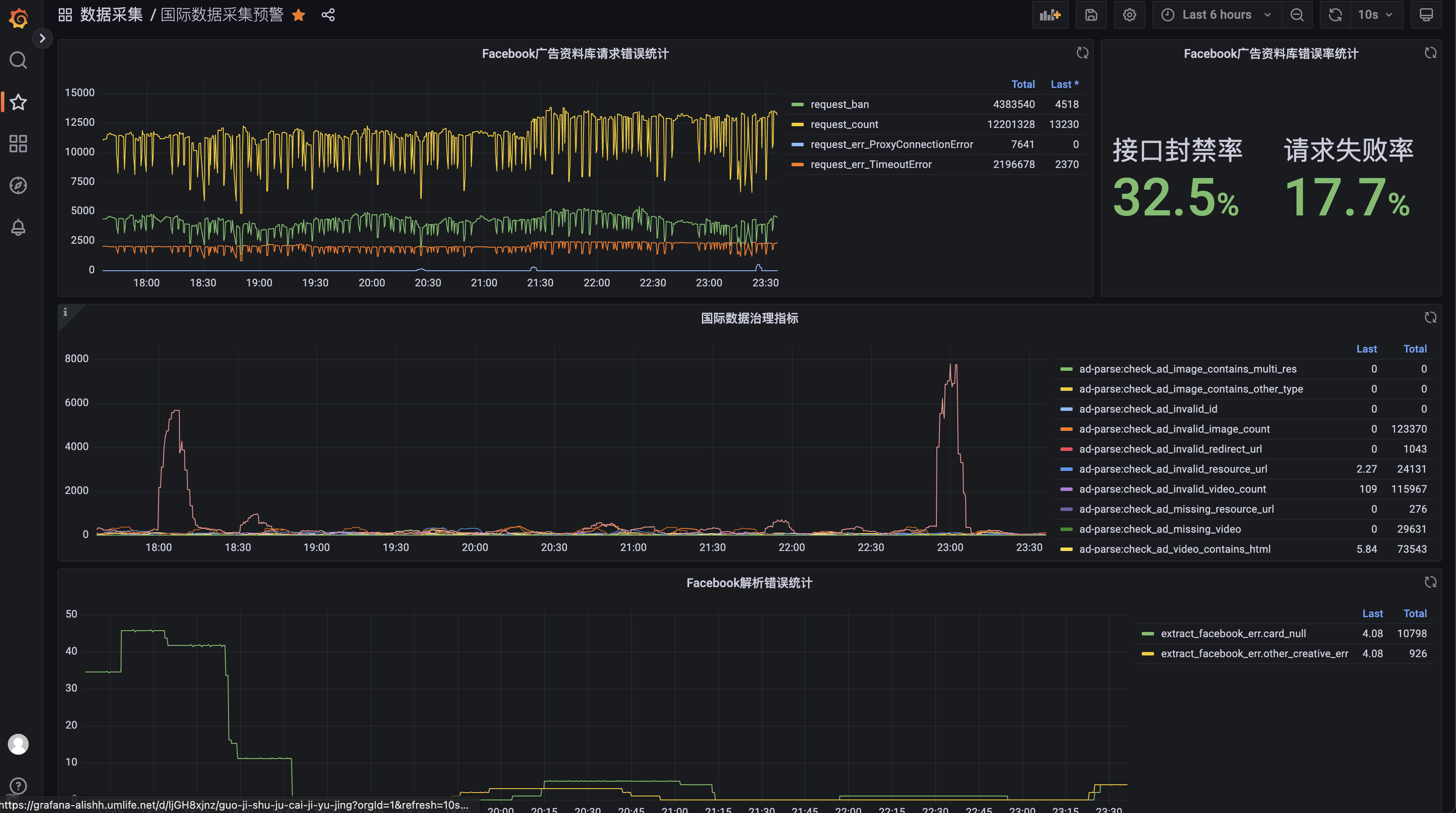Open the 国际数据治理指标 panel title menu

[749, 318]
